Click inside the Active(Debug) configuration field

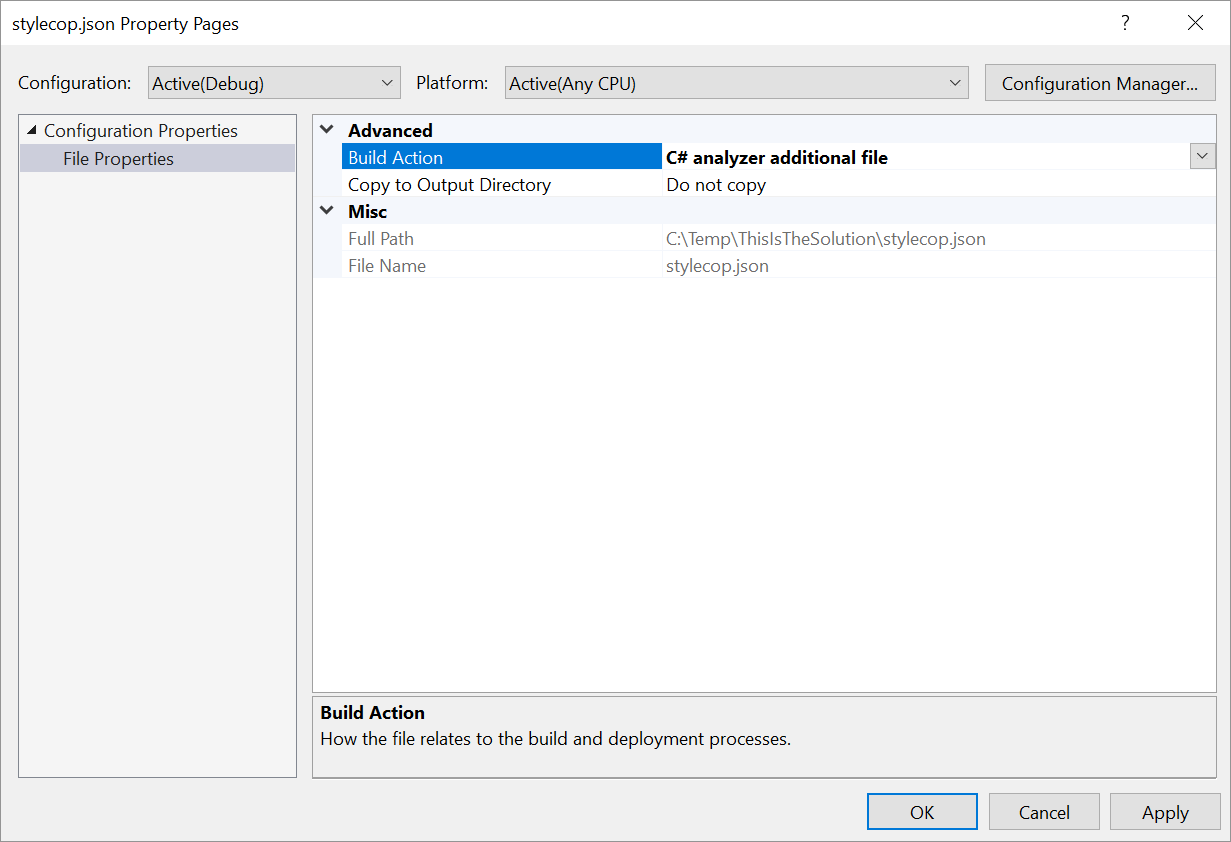pos(260,83)
